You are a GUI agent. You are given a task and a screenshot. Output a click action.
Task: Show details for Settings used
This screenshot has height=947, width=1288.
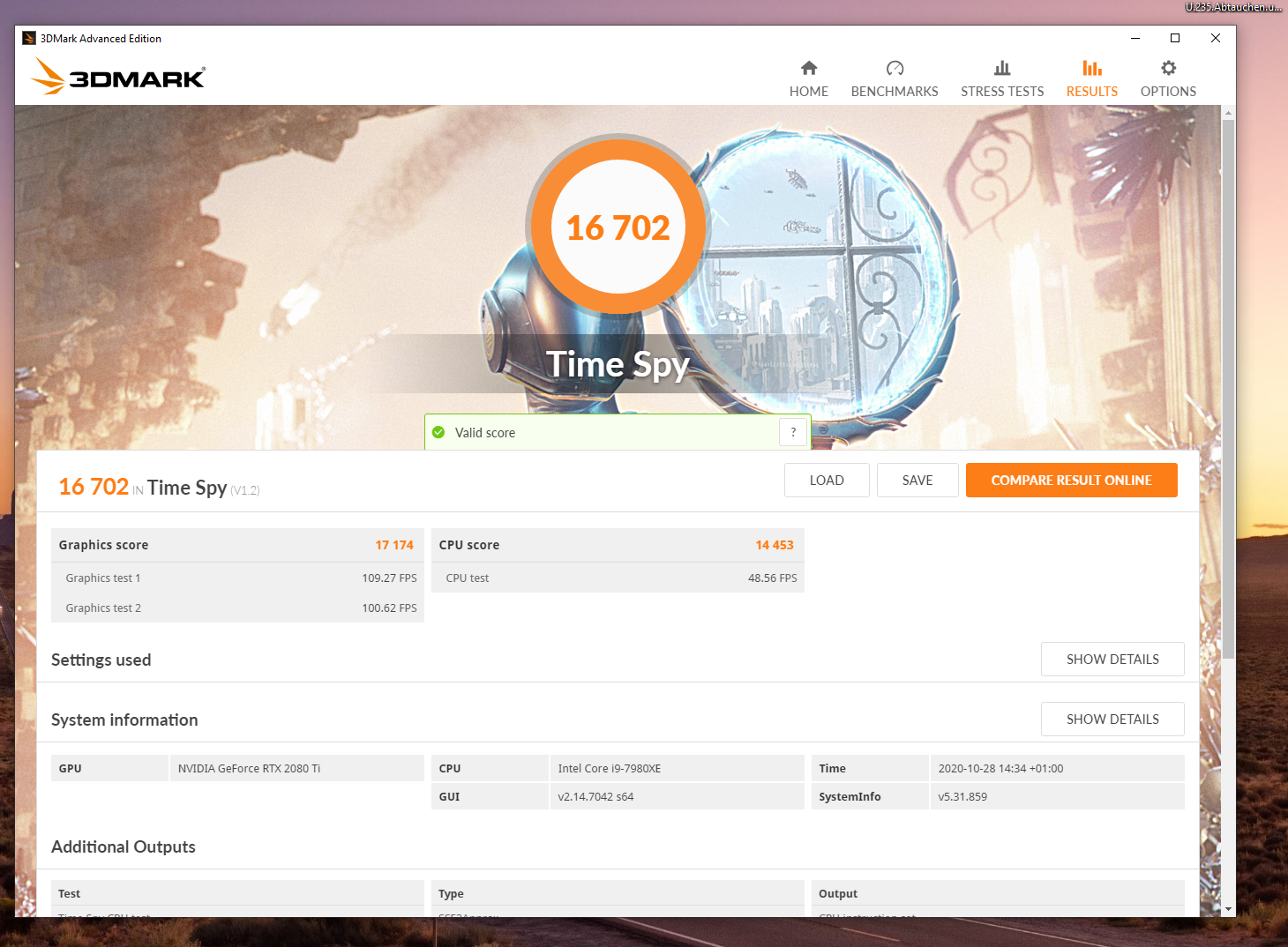1112,660
